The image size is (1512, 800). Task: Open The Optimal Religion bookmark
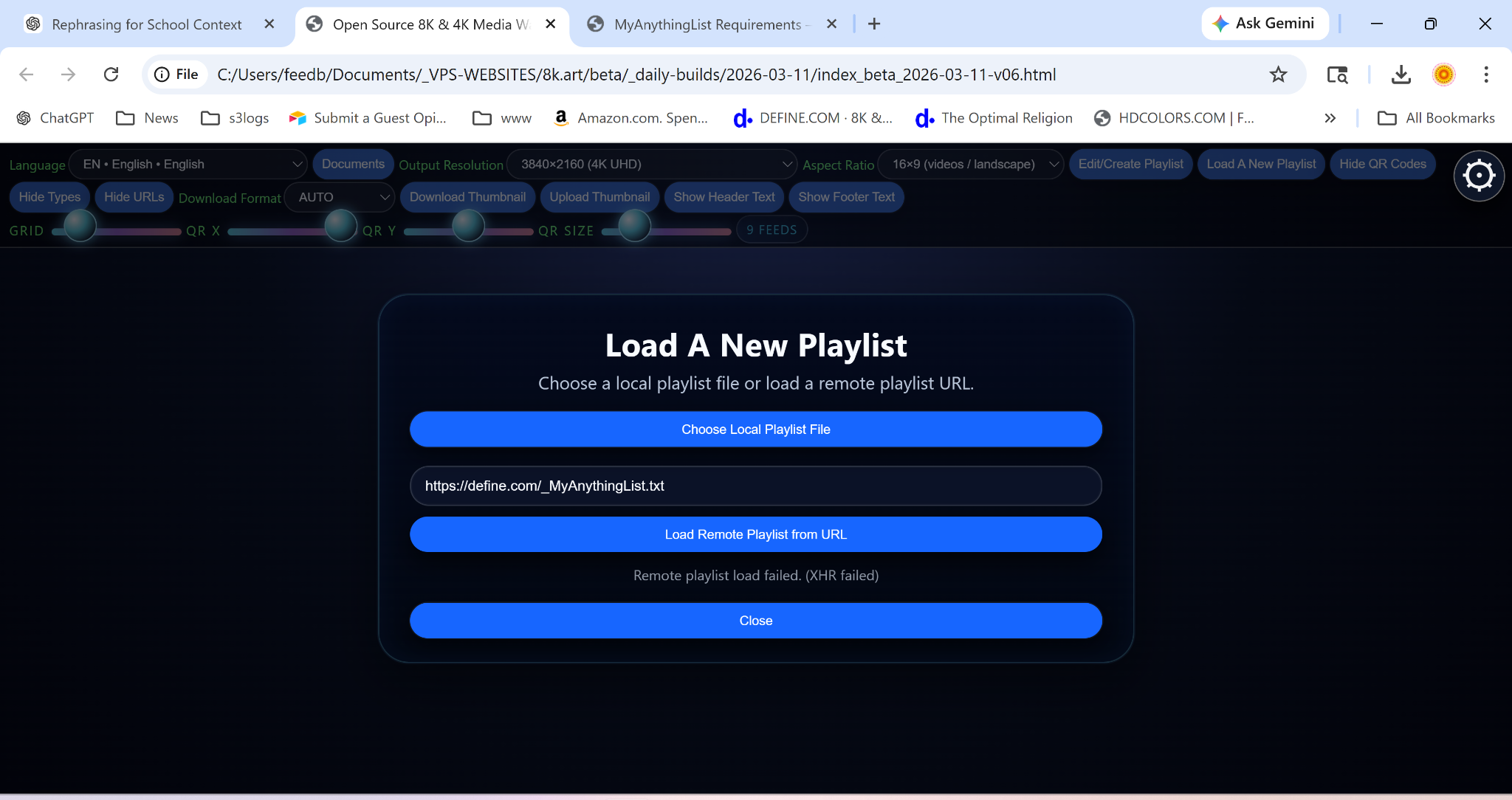(x=994, y=118)
